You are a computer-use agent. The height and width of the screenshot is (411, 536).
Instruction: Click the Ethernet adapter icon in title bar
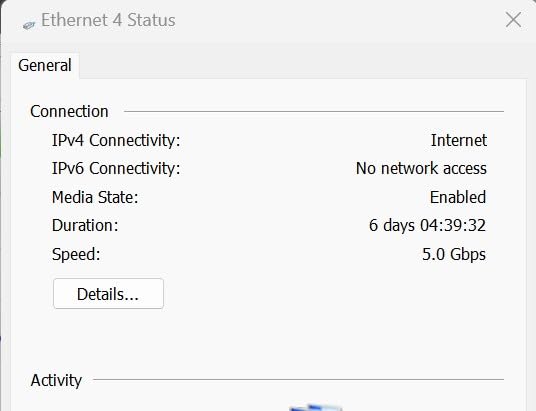tap(29, 25)
